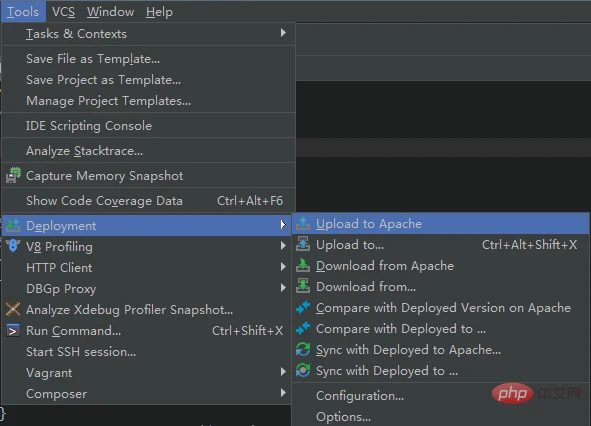Click the Download from... icon

pyautogui.click(x=303, y=287)
